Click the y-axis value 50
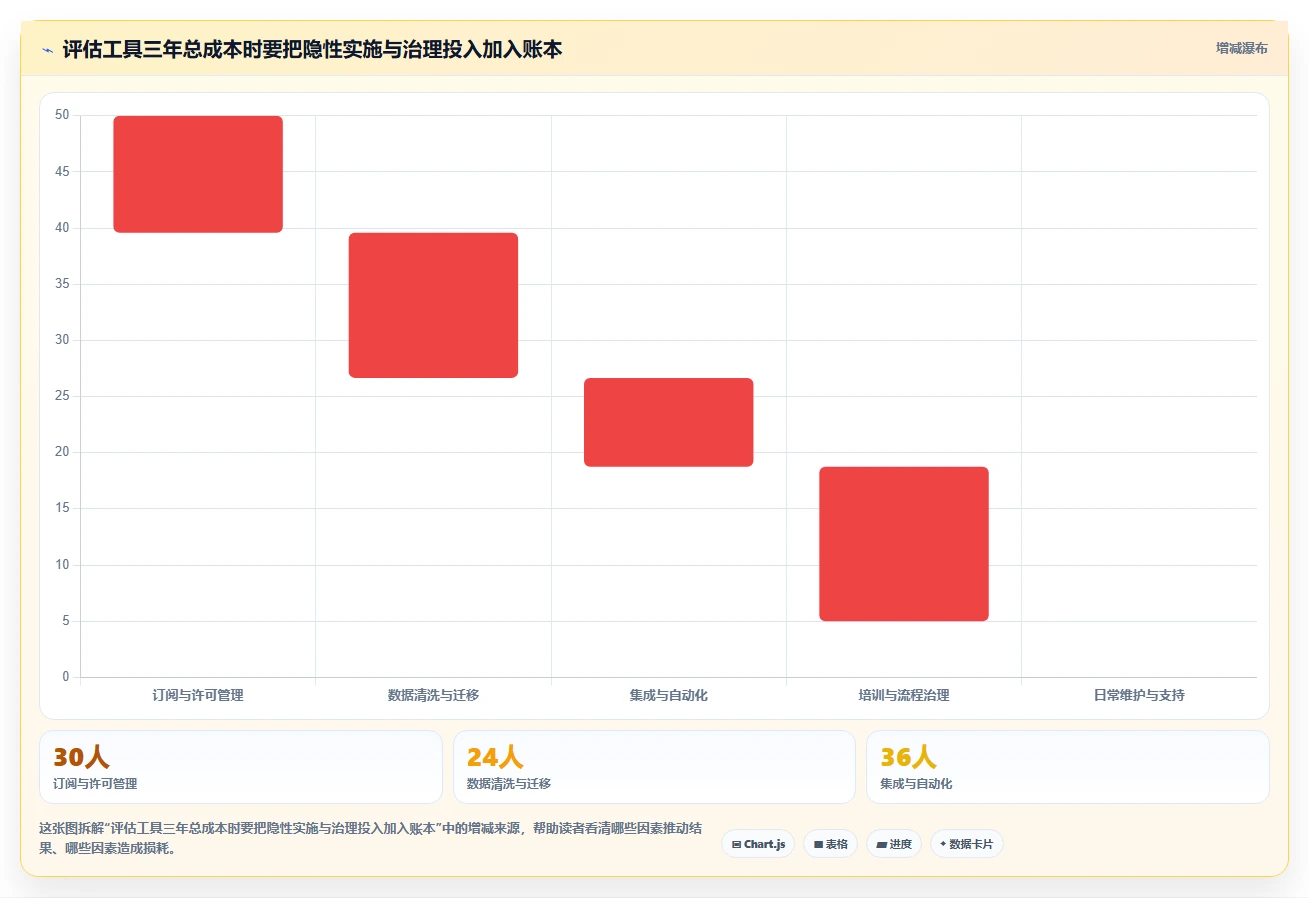The width and height of the screenshot is (1309, 898). tap(62, 115)
